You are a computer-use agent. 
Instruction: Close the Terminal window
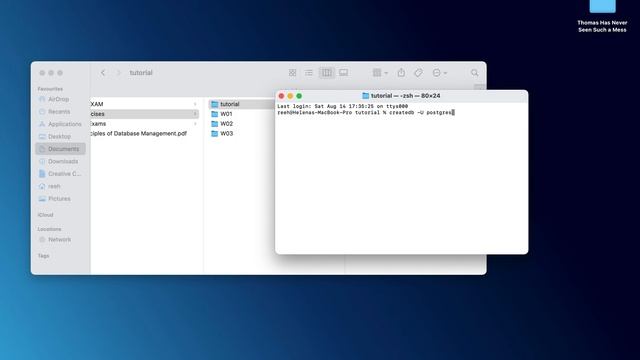[281, 96]
